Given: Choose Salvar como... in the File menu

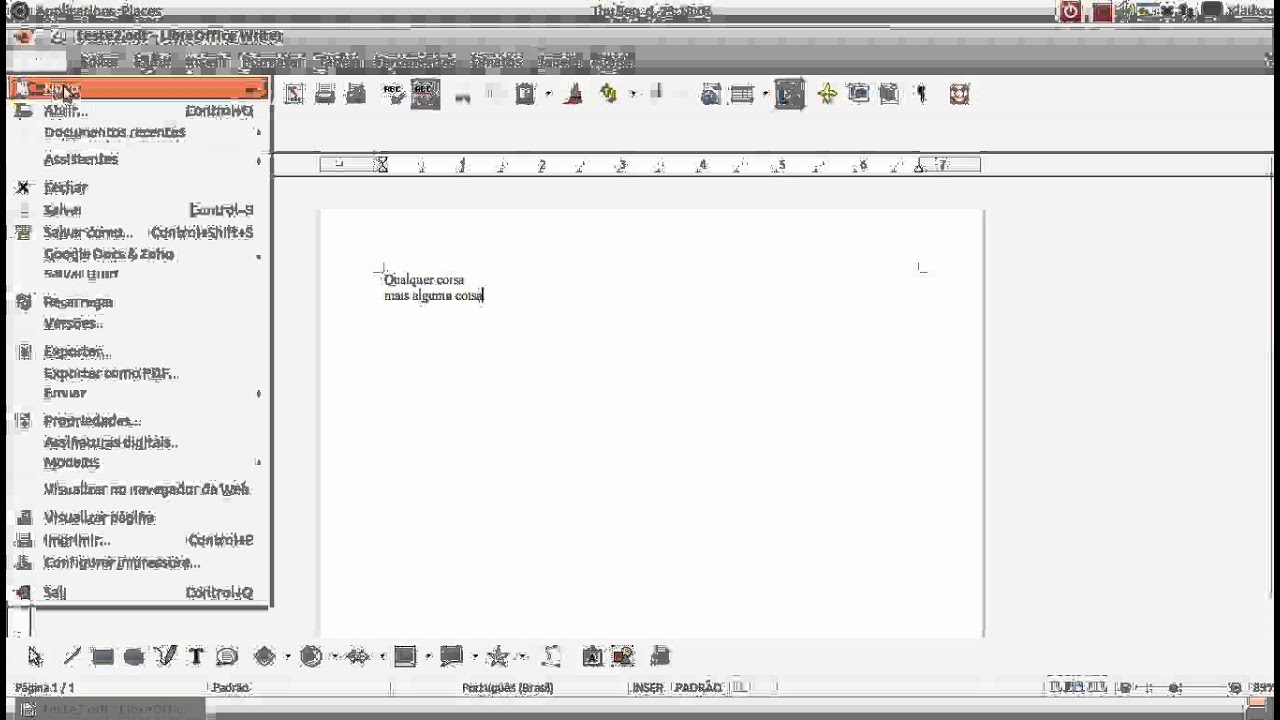Looking at the screenshot, I should (139, 232).
